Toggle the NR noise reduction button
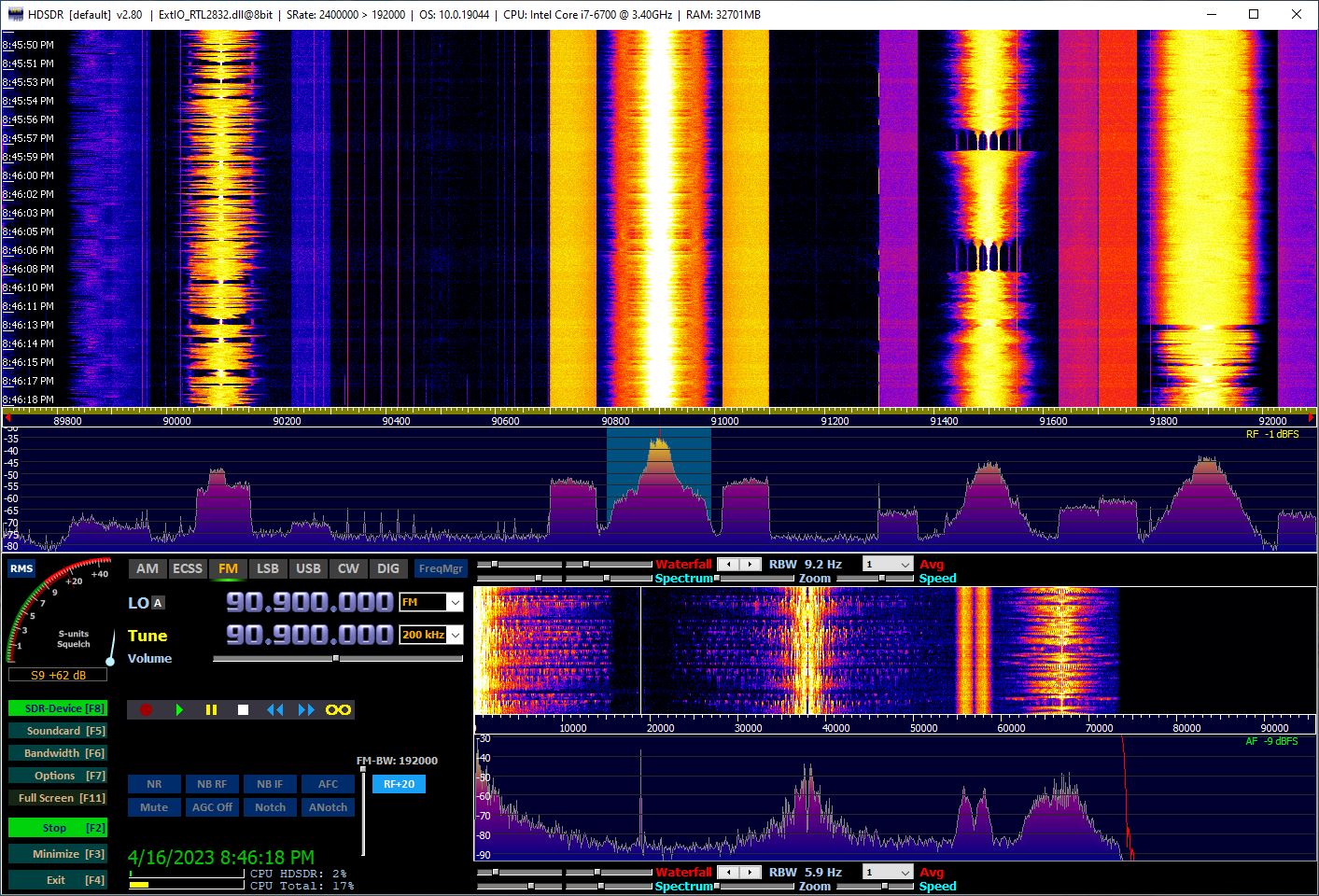The width and height of the screenshot is (1319, 896). pyautogui.click(x=154, y=784)
